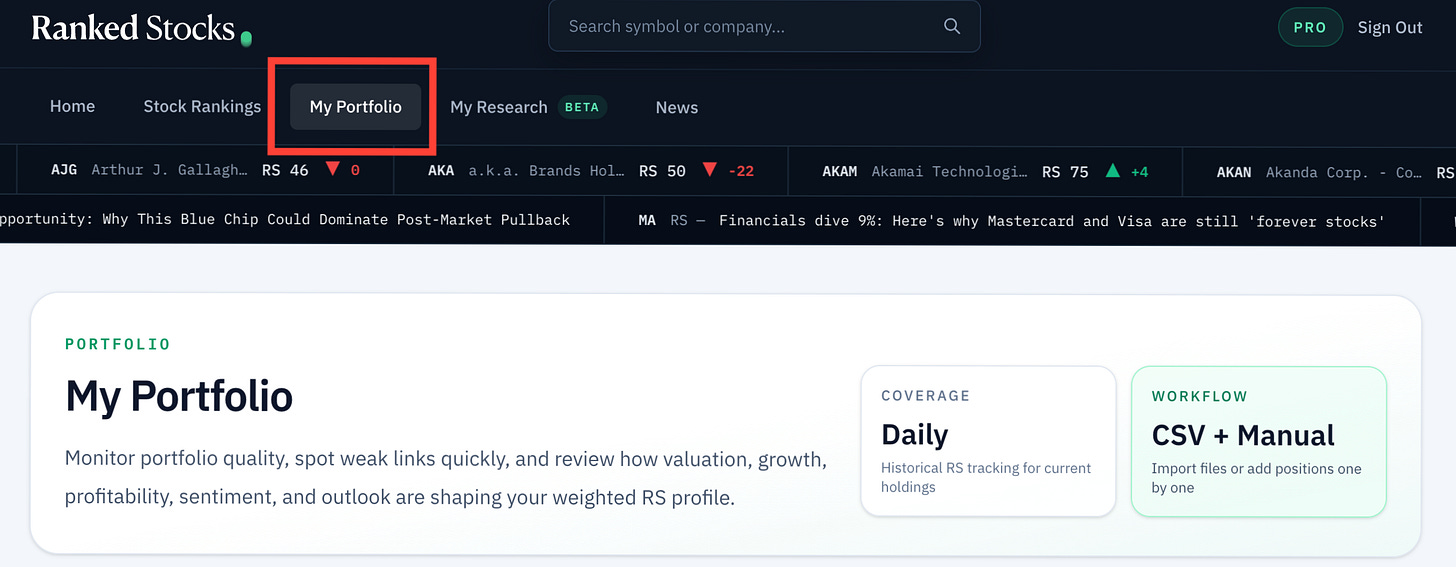Click Sign Out
Screen dimensions: 1456x567
1389,27
